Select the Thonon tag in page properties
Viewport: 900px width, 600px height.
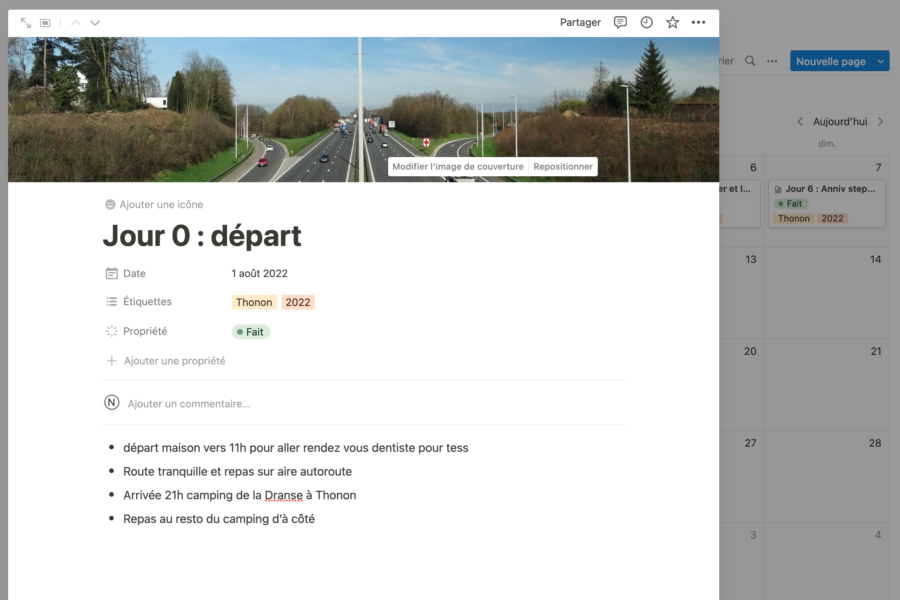[254, 302]
